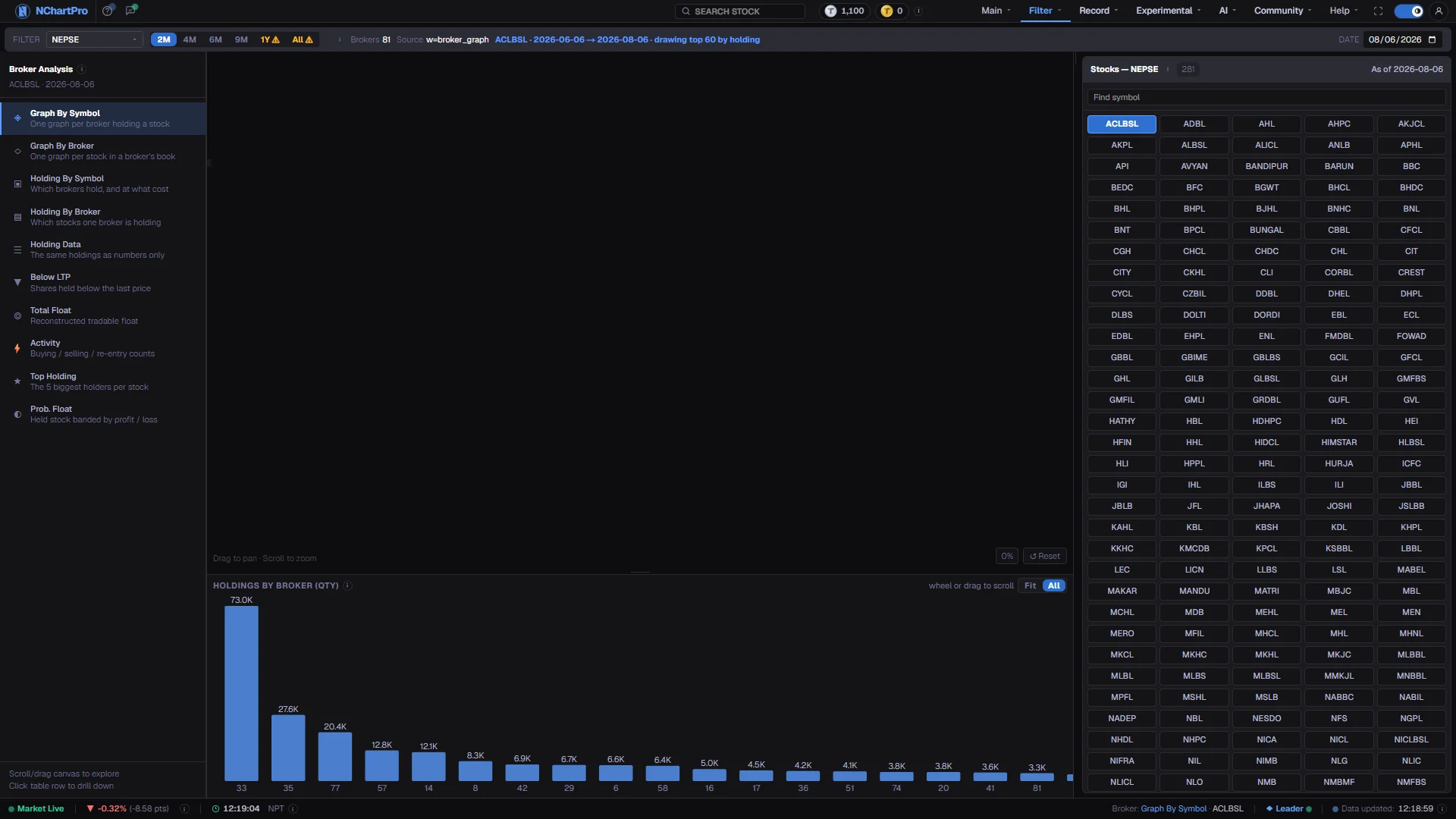The image size is (1456, 819).
Task: Click info icon next to Data updated time
Action: click(x=1444, y=808)
